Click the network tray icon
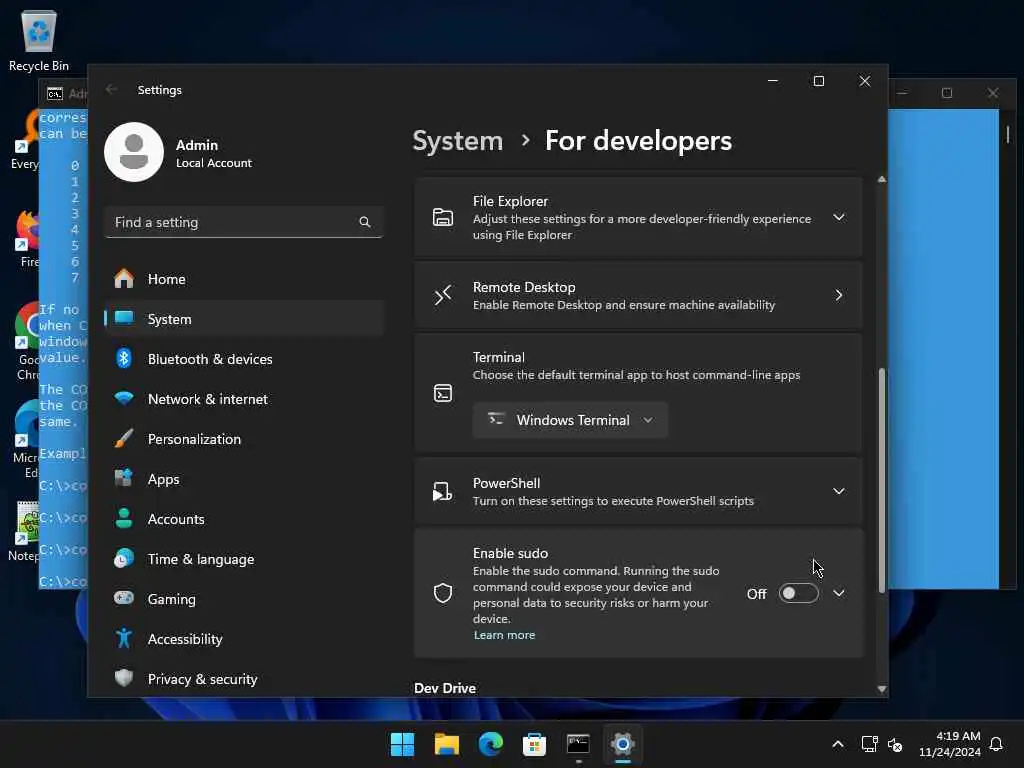This screenshot has height=768, width=1024. click(x=869, y=744)
